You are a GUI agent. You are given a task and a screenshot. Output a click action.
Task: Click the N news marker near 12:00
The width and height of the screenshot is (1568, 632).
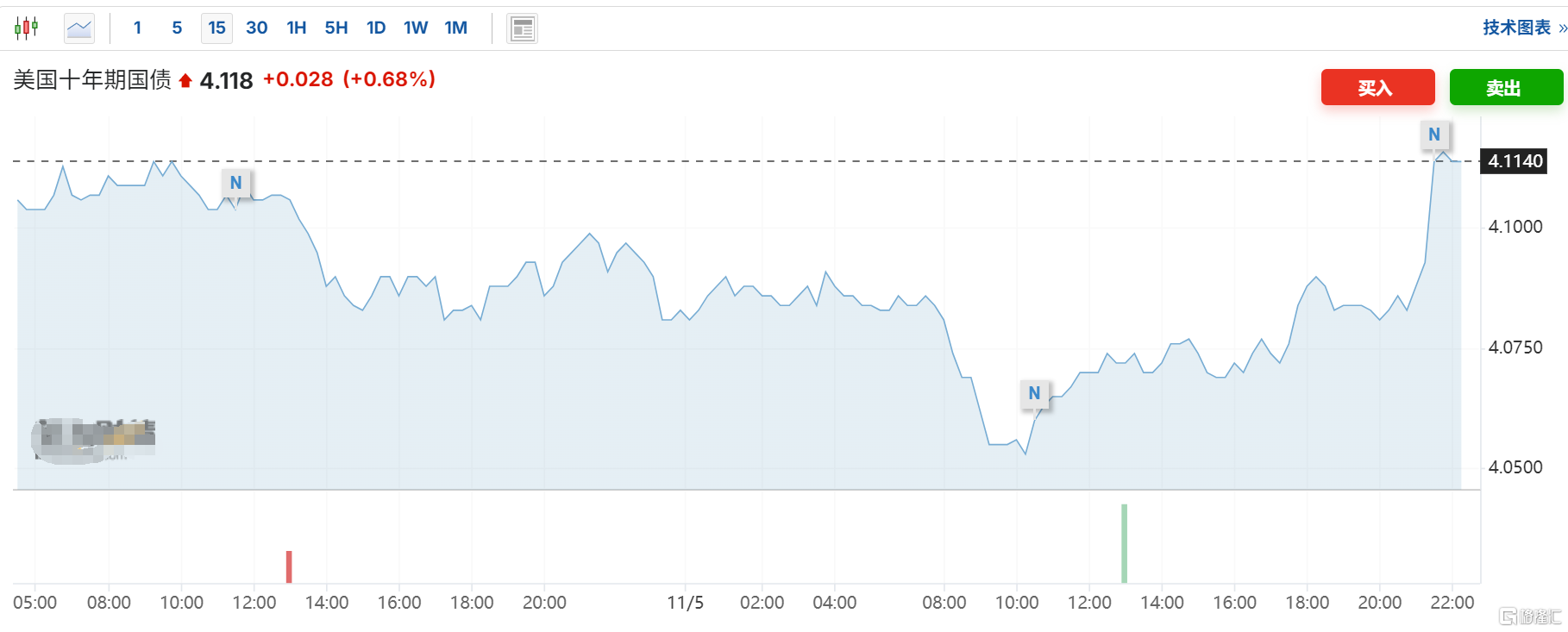[235, 183]
